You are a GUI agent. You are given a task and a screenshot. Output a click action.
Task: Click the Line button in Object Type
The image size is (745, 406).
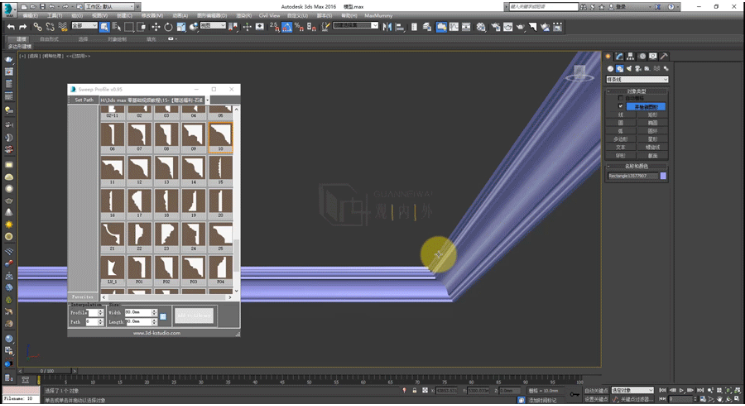pos(620,114)
